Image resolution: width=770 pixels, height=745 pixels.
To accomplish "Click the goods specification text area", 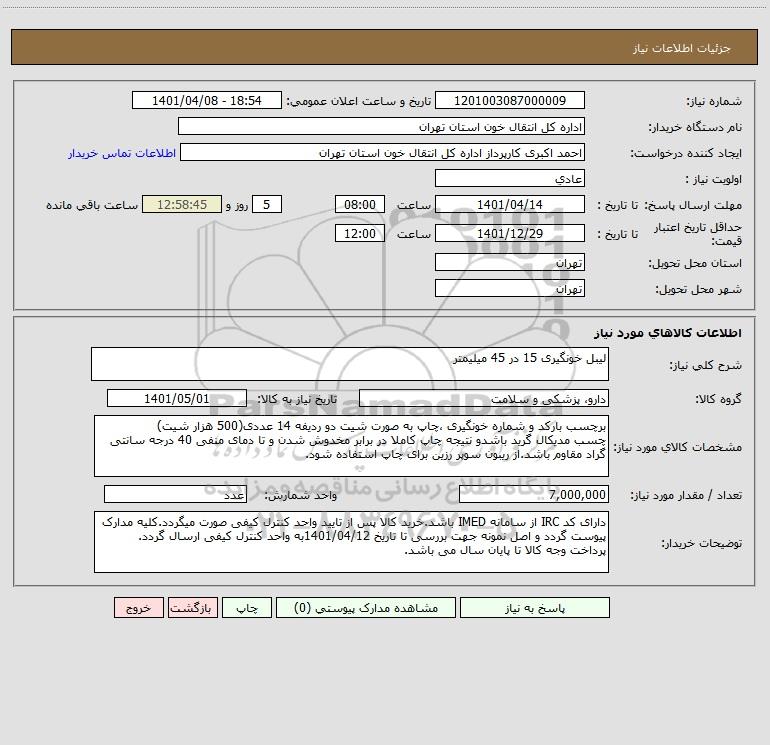I will 351,446.
